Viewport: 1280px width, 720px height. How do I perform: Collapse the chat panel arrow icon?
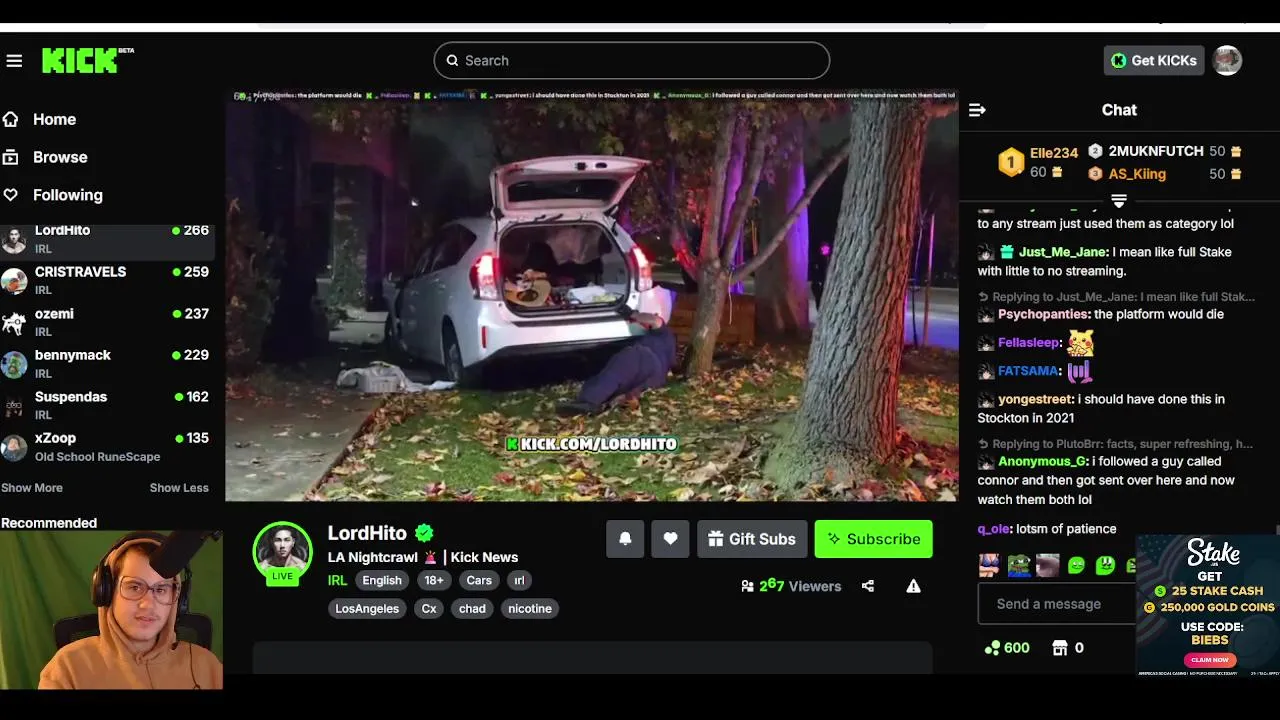977,110
